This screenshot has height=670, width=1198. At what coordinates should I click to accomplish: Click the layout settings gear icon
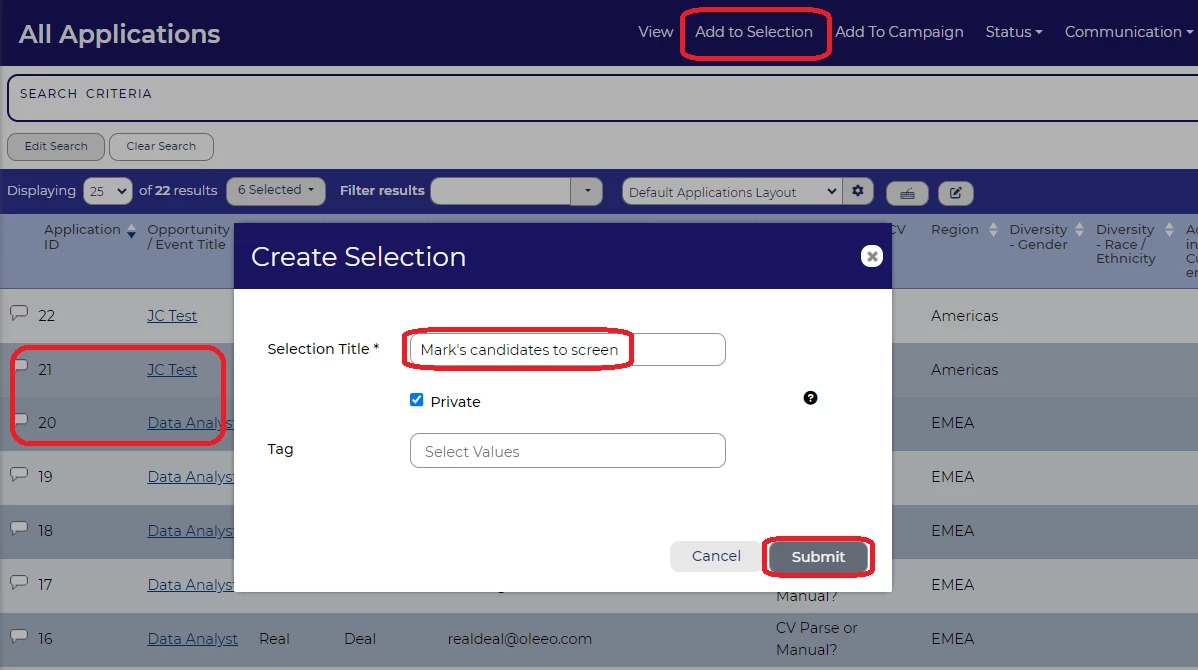[x=858, y=191]
